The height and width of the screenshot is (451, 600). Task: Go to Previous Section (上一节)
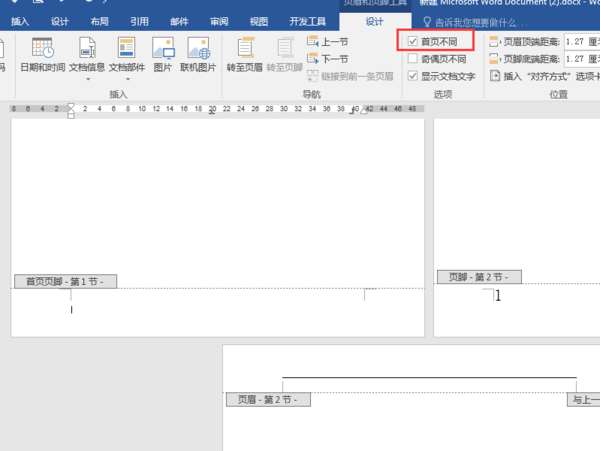[328, 41]
